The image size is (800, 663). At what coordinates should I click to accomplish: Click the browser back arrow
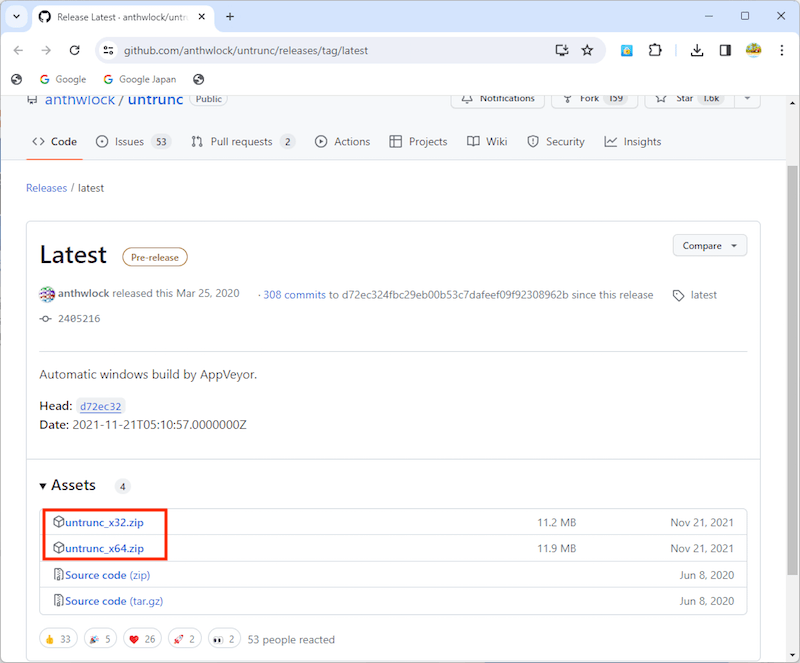(18, 50)
